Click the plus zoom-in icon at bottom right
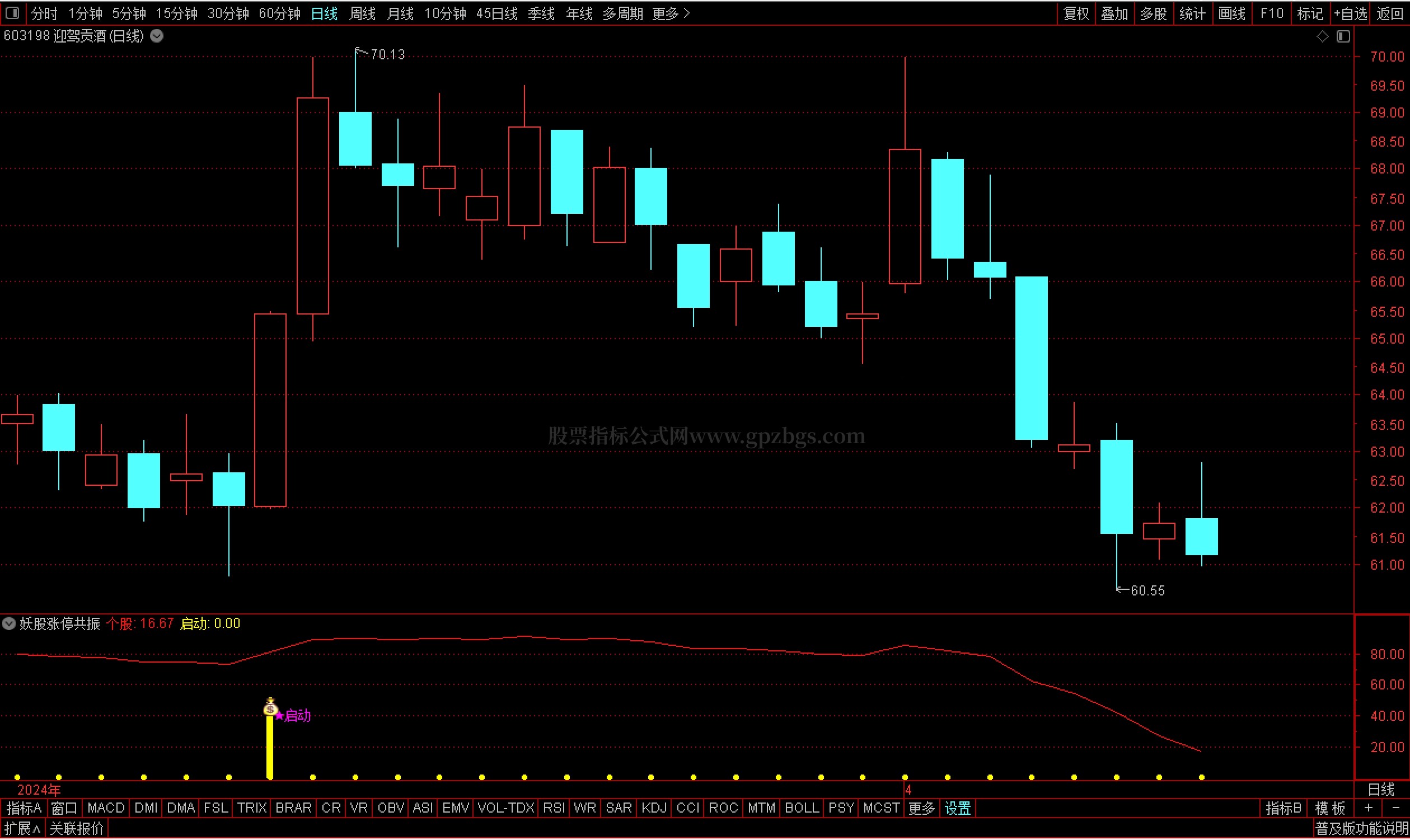Image resolution: width=1410 pixels, height=840 pixels. tap(1368, 808)
